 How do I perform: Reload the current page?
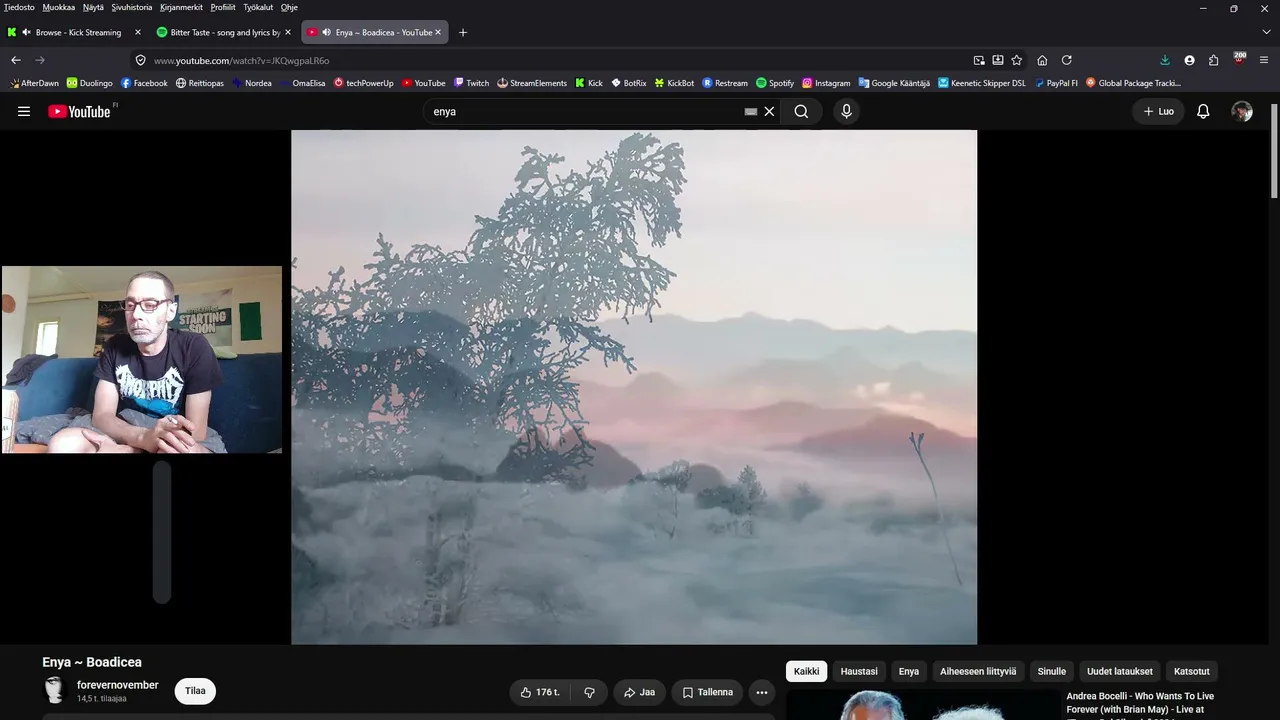pyautogui.click(x=1066, y=60)
